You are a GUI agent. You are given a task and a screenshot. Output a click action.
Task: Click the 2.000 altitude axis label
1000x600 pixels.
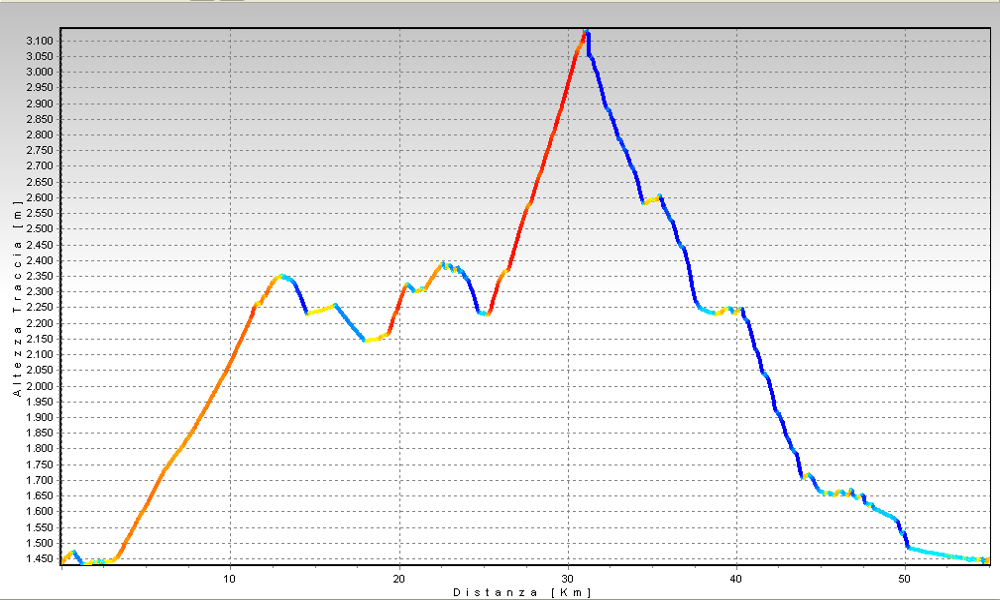40,386
